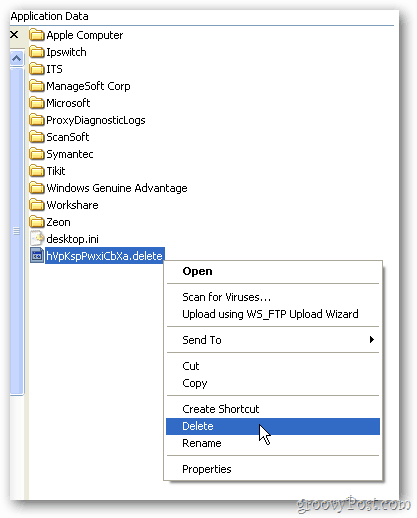The height and width of the screenshot is (518, 417).
Task: Click the hVpKspPwxiCbXa.delete file name
Action: 105,256
